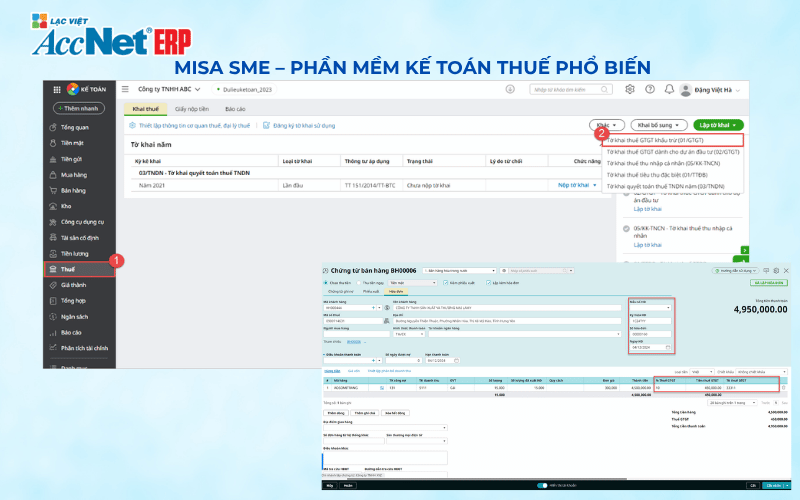Click the Đăng ký tờ khai sử dụng link
The image size is (800, 500).
pyautogui.click(x=299, y=126)
